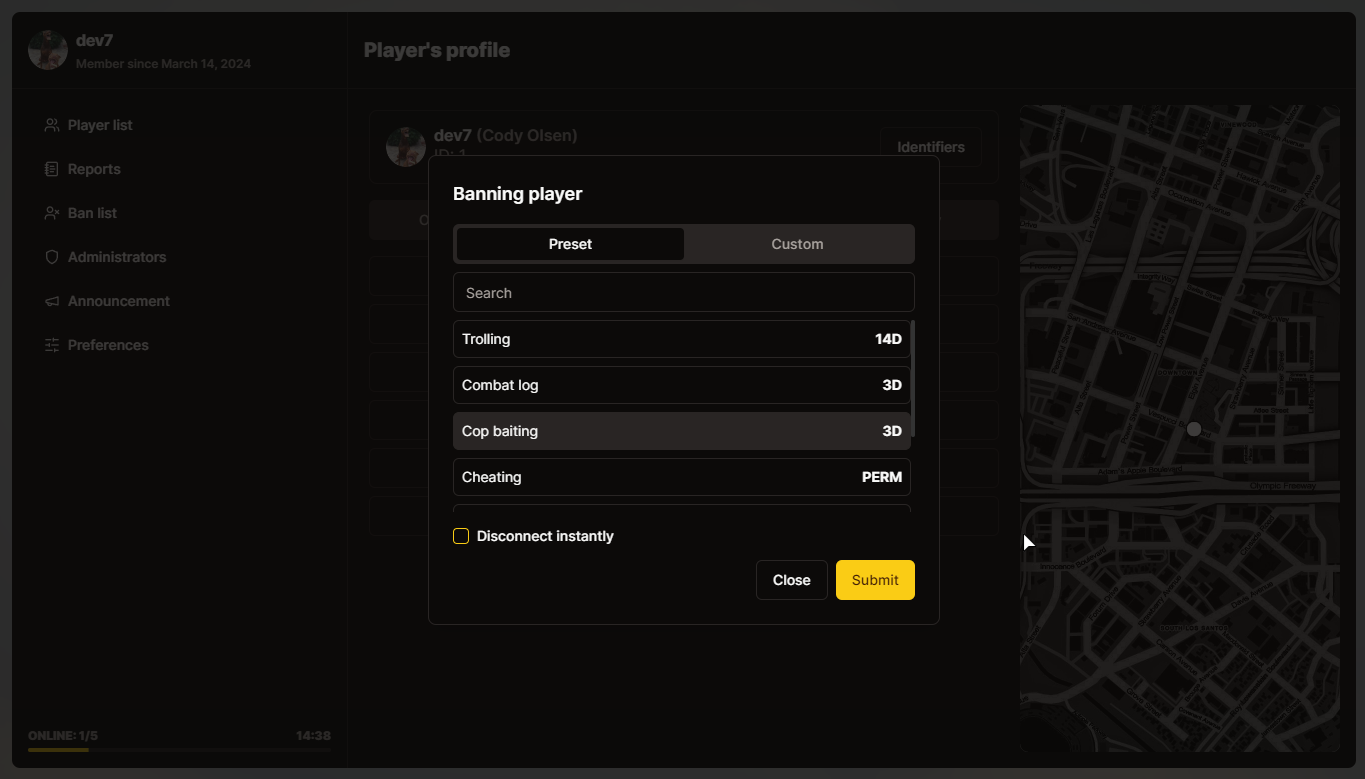Viewport: 1365px width, 779px height.
Task: Select the Preset ban tab
Action: [x=569, y=243]
